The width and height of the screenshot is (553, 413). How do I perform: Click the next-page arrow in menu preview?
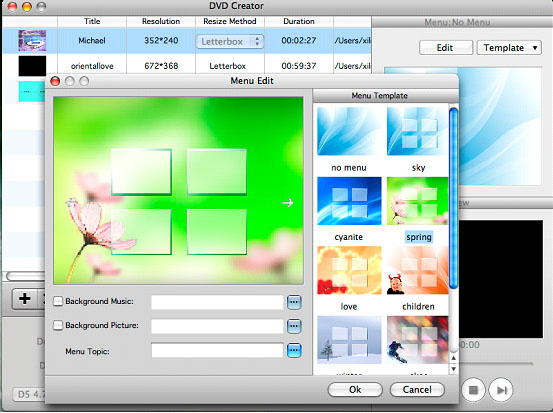(x=287, y=203)
